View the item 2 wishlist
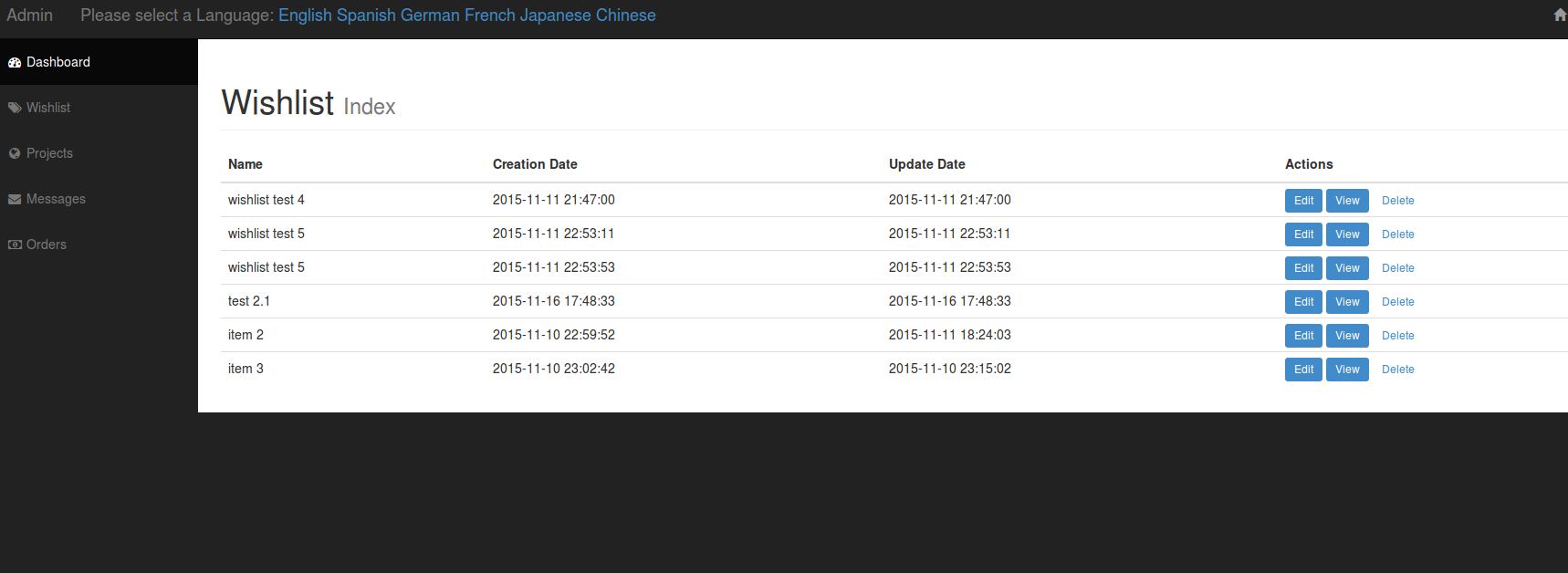 [1347, 336]
